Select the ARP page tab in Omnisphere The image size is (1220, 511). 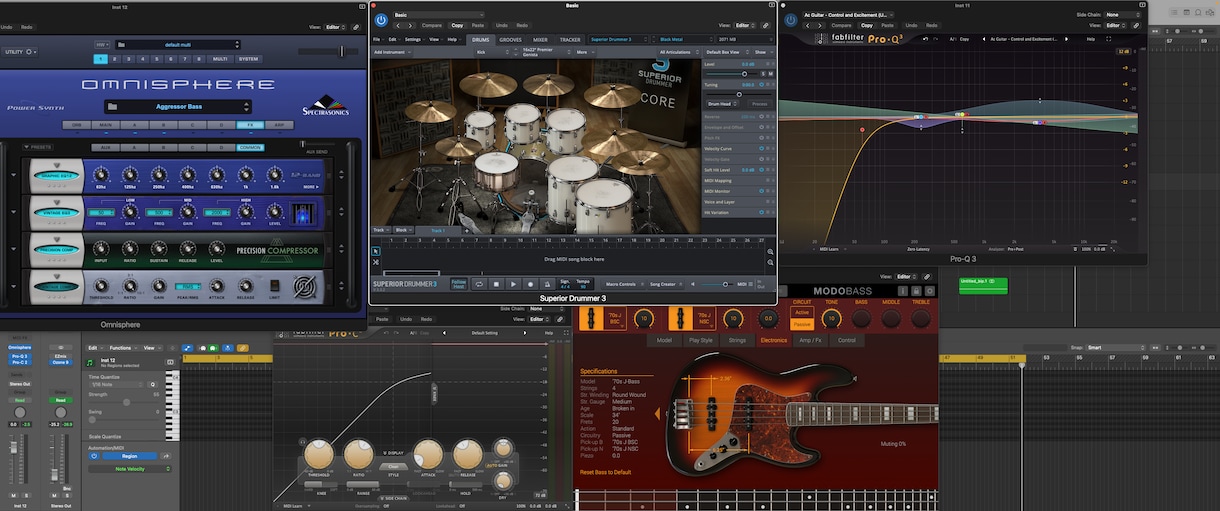[x=278, y=125]
